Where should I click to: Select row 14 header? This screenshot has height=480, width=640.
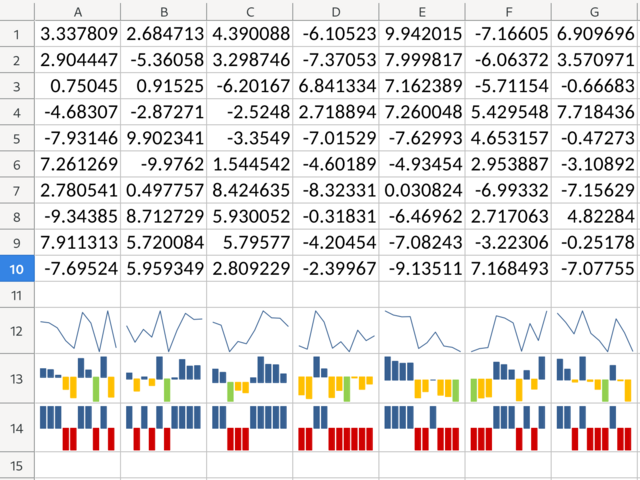click(17, 428)
